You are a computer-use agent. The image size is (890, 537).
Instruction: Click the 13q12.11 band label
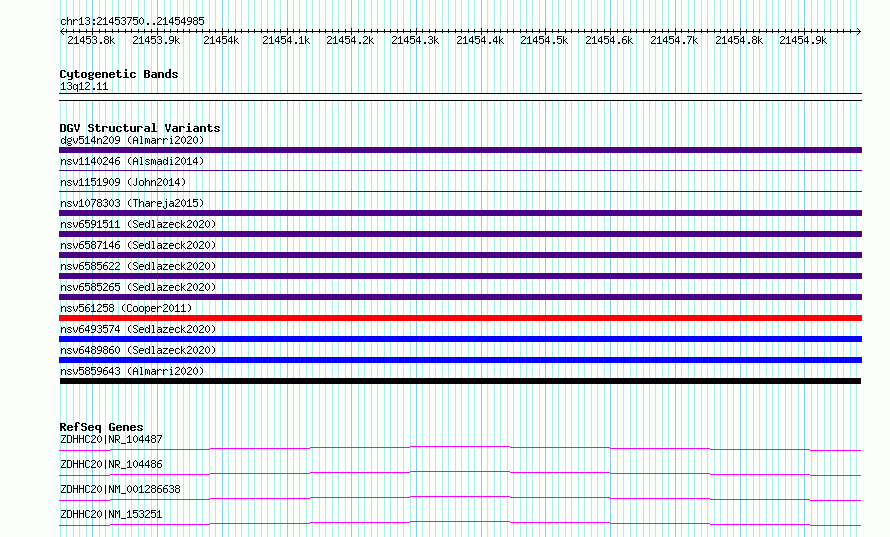click(84, 86)
